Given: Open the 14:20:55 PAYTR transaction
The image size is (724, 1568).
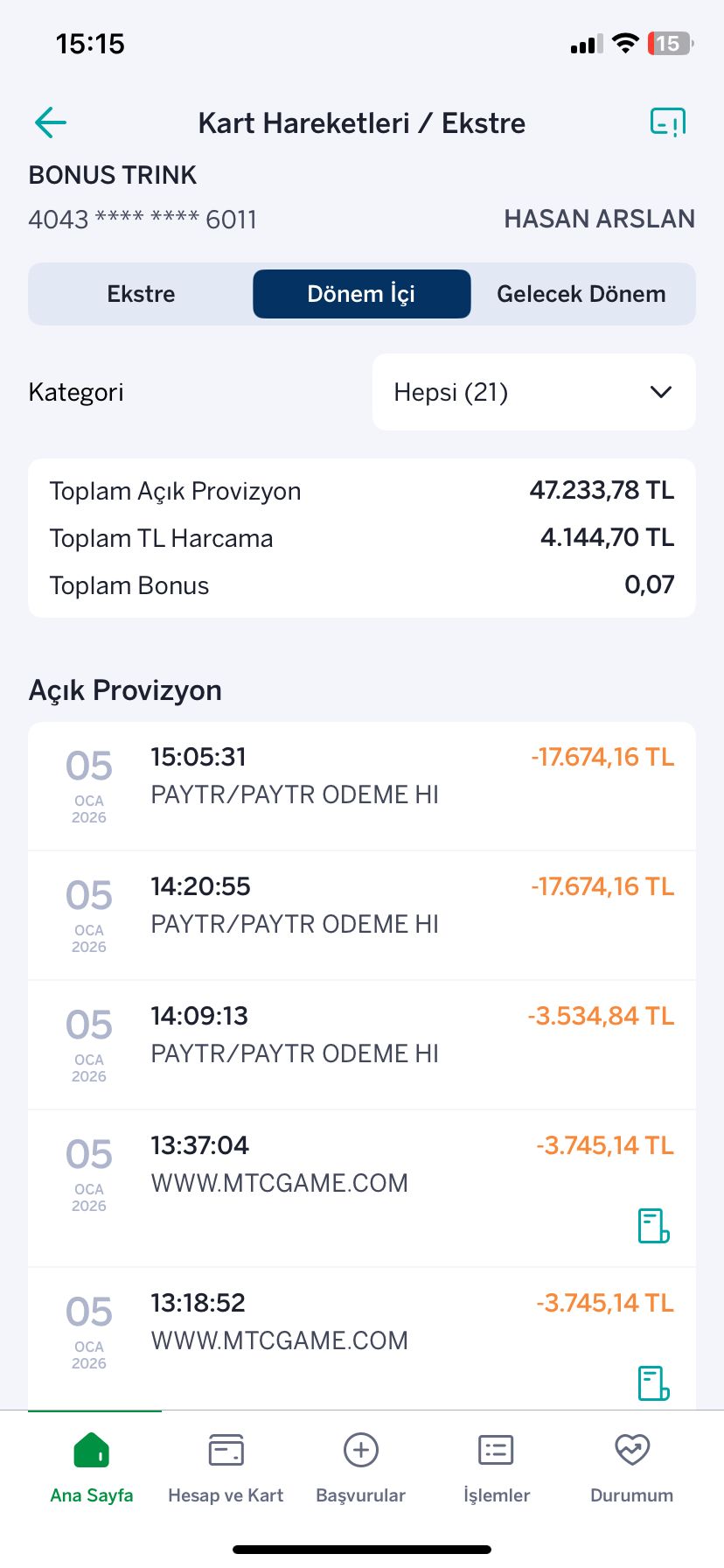Looking at the screenshot, I should click(x=362, y=915).
